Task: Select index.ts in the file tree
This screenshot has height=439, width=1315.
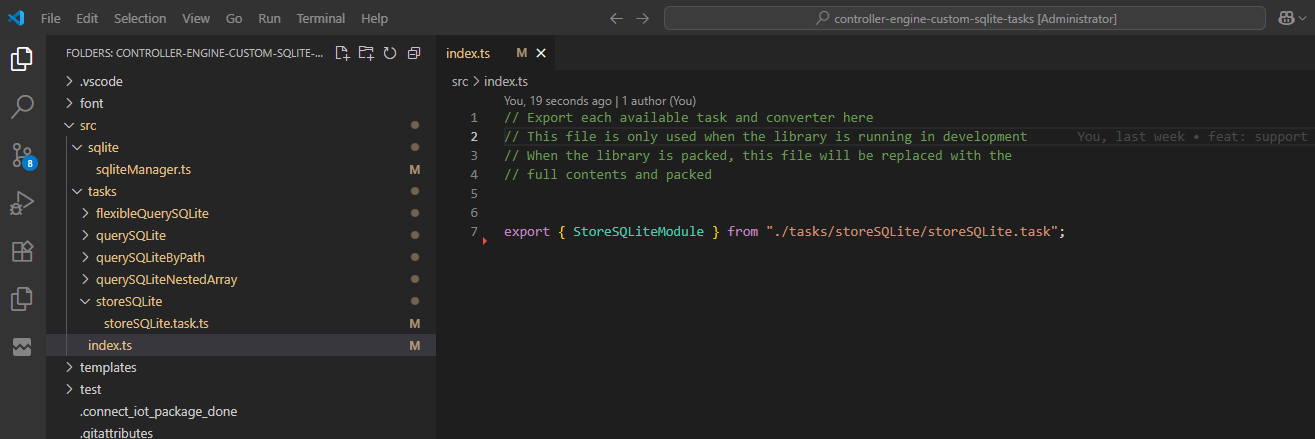Action: click(x=241, y=345)
